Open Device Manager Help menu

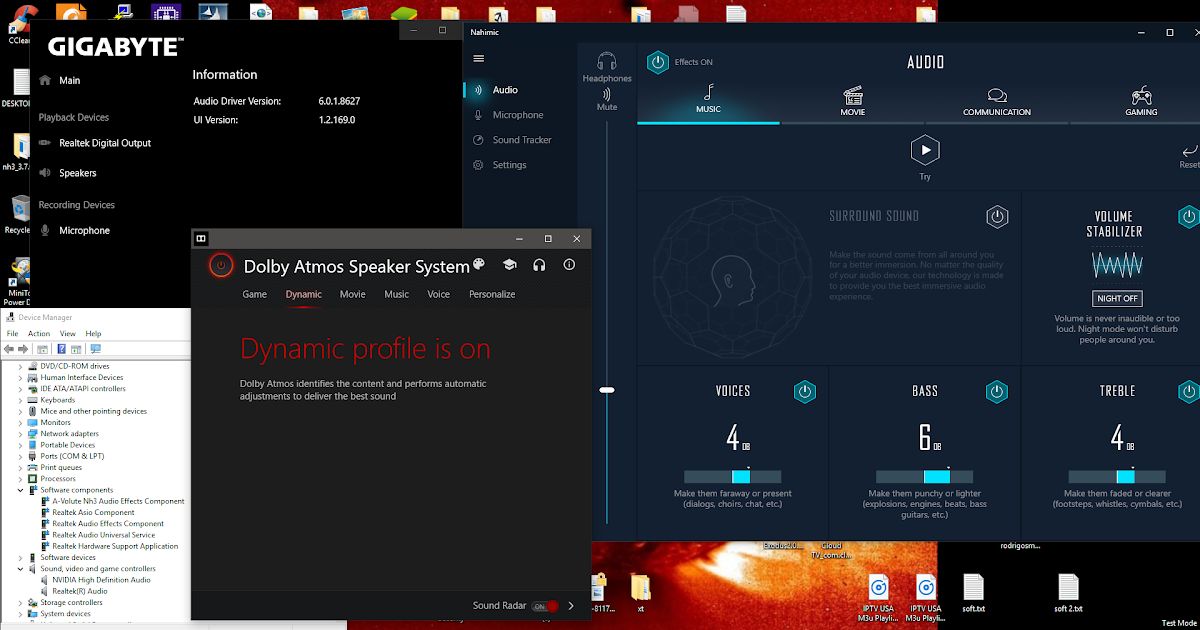[93, 333]
